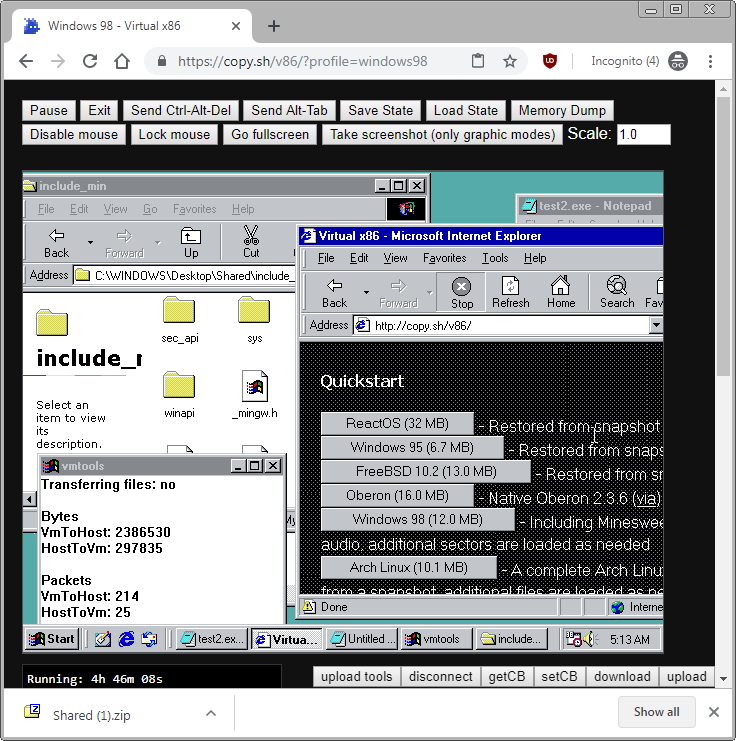Reload the page in Chrome

tap(90, 61)
